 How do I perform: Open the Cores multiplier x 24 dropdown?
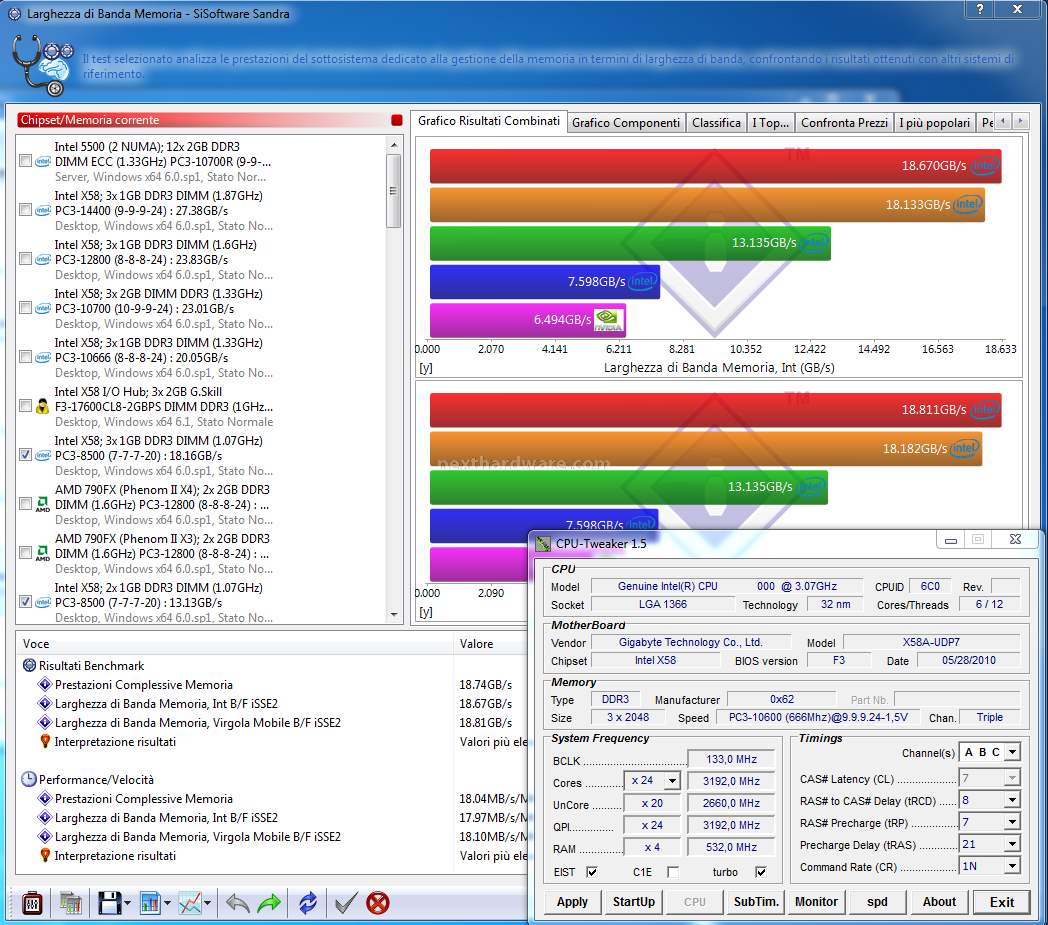[672, 781]
